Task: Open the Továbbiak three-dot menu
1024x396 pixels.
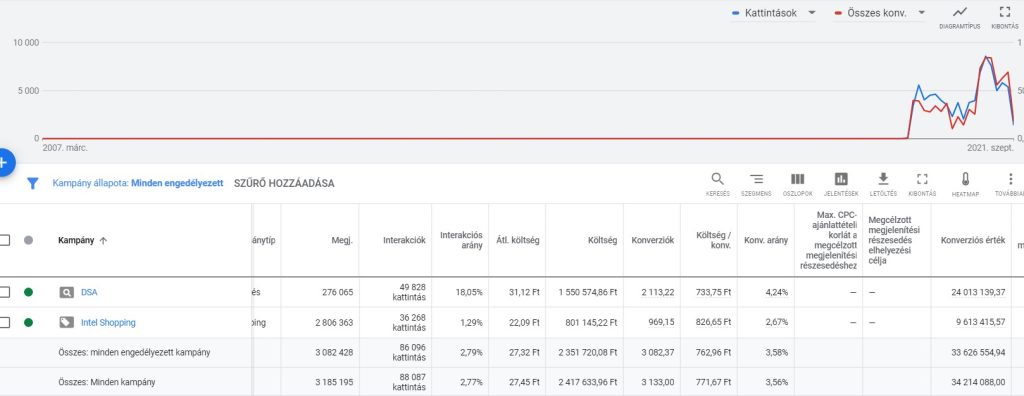Action: click(1010, 179)
